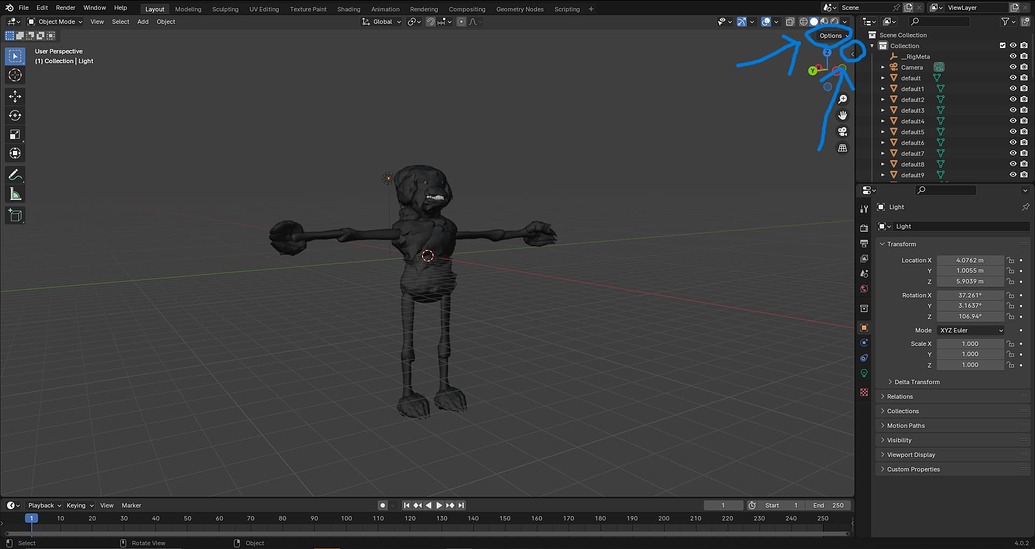Open the Scene properties tab

[x=864, y=274]
